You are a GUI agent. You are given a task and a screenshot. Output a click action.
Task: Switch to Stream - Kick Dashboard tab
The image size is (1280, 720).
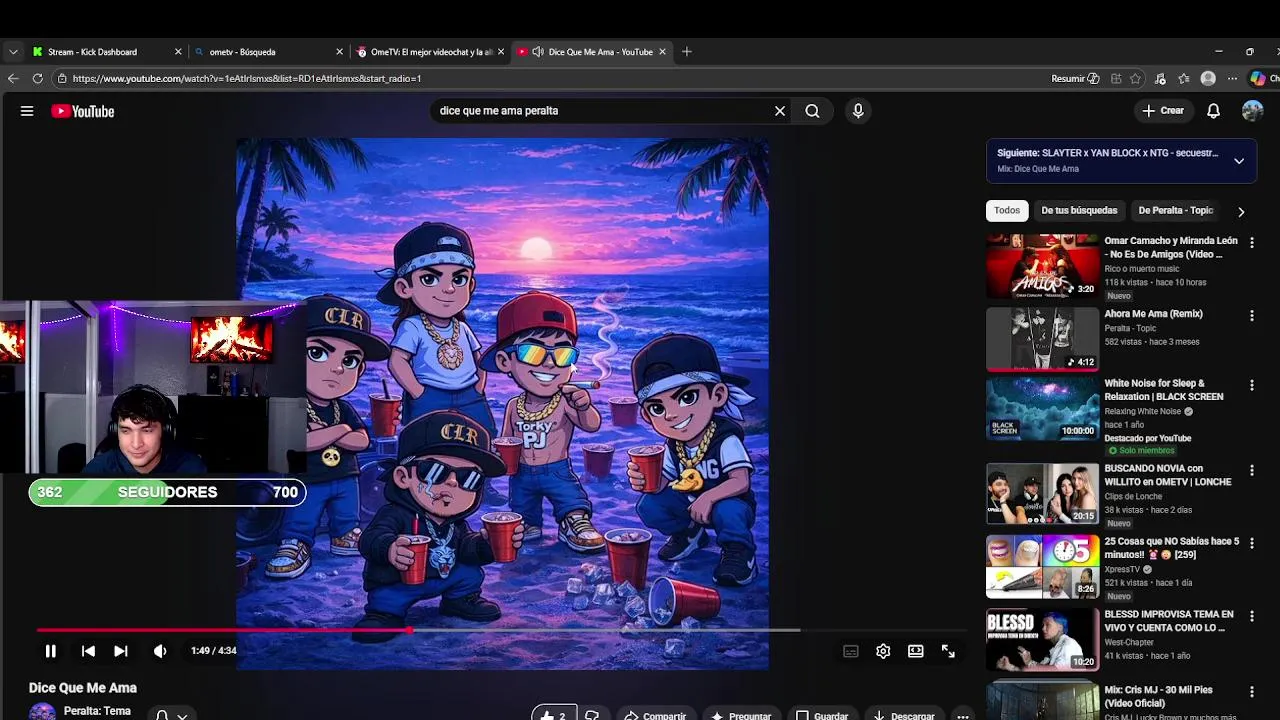[x=107, y=52]
